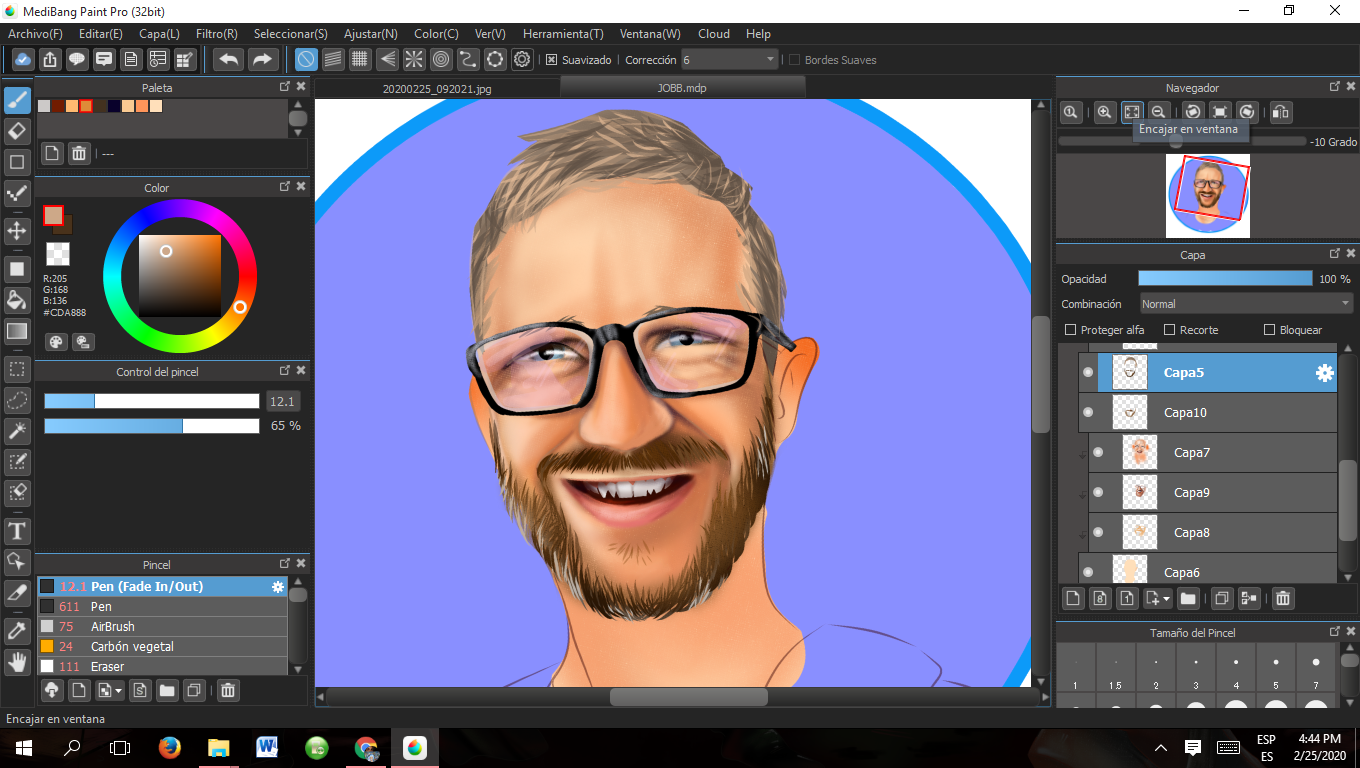Duplicate the layer in Capa panel
Viewport: 1360px width, 768px height.
[x=1221, y=598]
